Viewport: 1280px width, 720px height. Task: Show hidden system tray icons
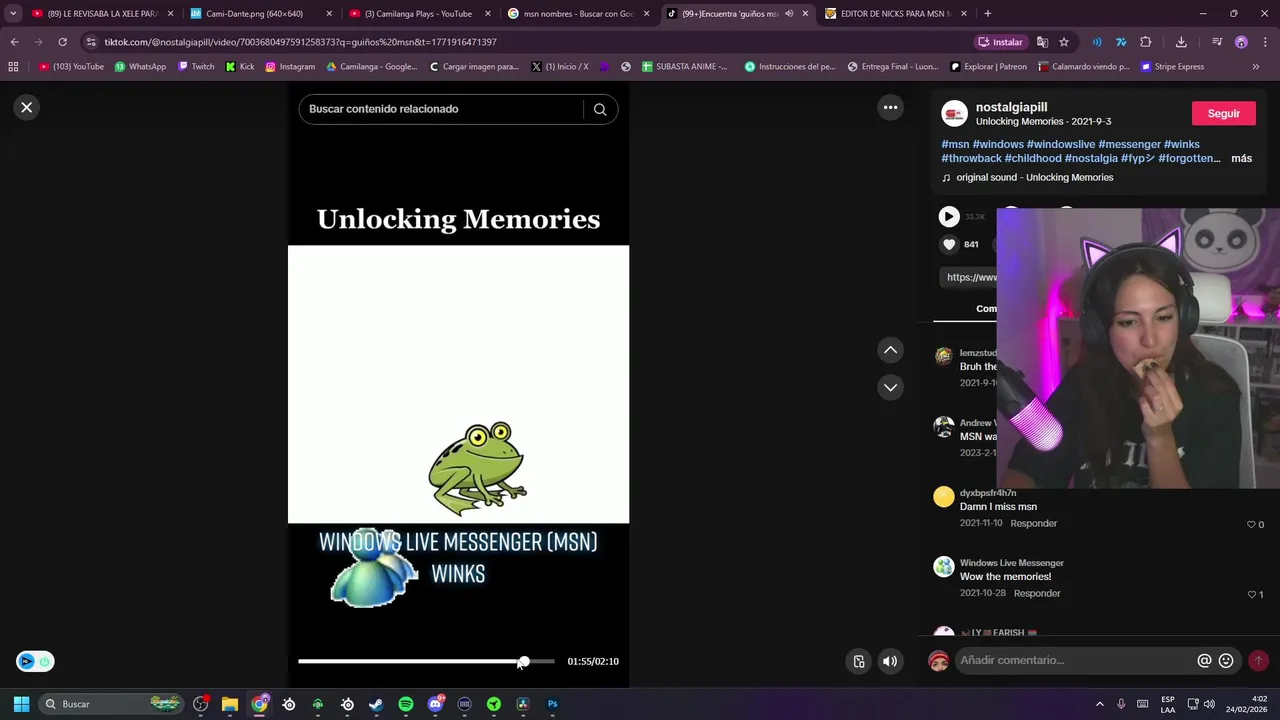tap(1100, 704)
